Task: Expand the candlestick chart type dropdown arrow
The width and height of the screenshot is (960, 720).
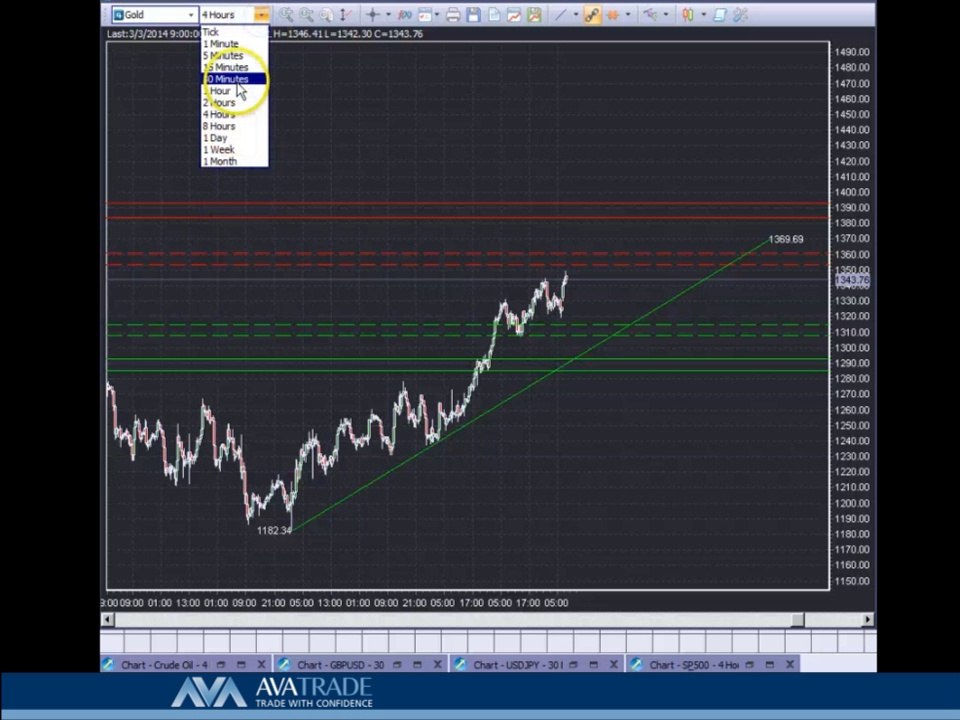Action: coord(703,15)
